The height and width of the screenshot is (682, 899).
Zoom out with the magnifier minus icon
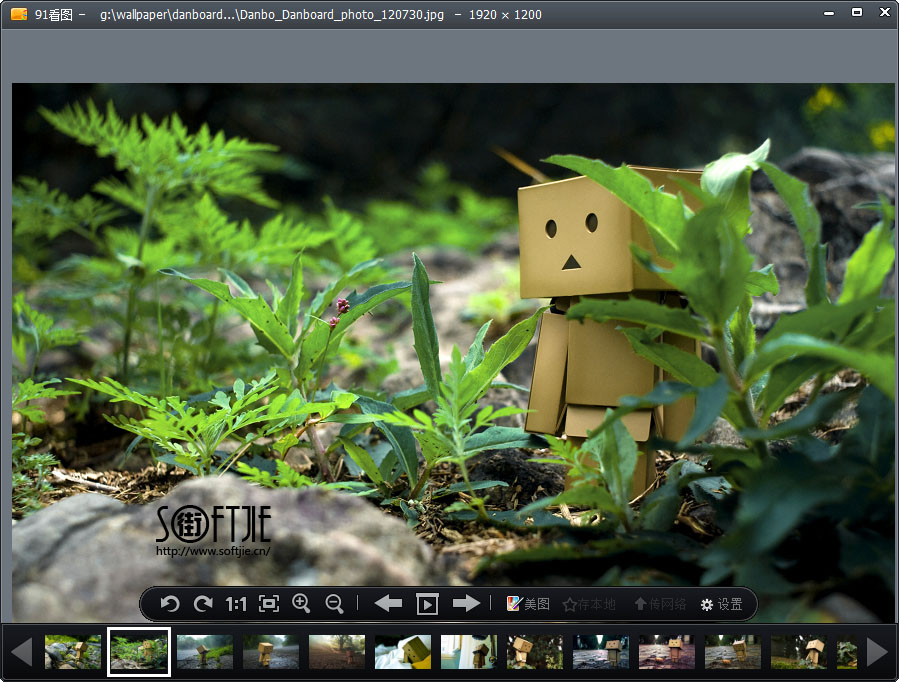click(334, 603)
